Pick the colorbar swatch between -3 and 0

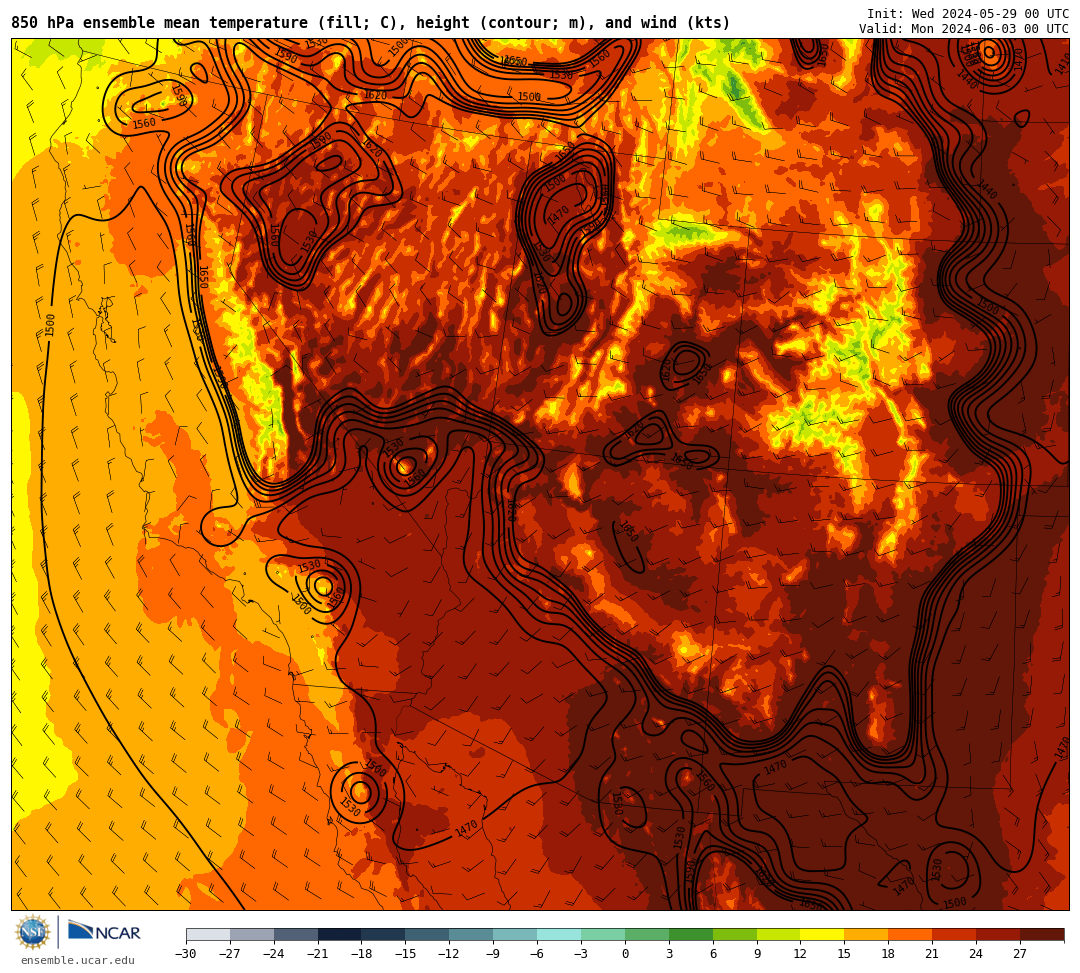(603, 934)
